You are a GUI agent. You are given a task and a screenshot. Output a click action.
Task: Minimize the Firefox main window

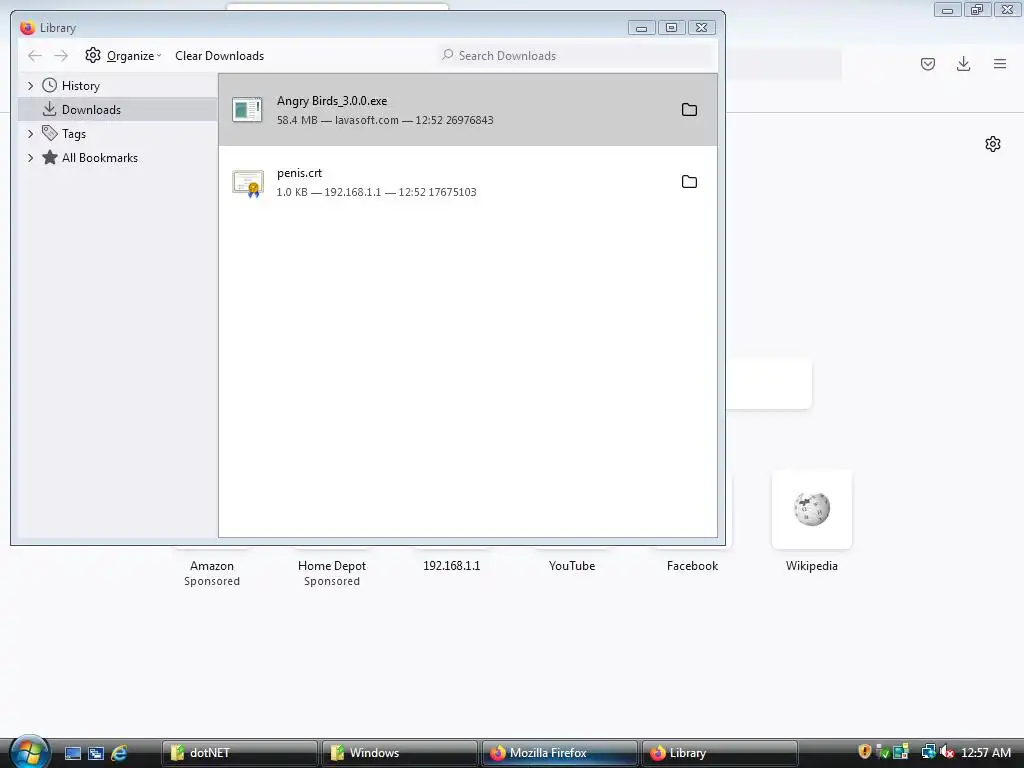click(x=948, y=9)
